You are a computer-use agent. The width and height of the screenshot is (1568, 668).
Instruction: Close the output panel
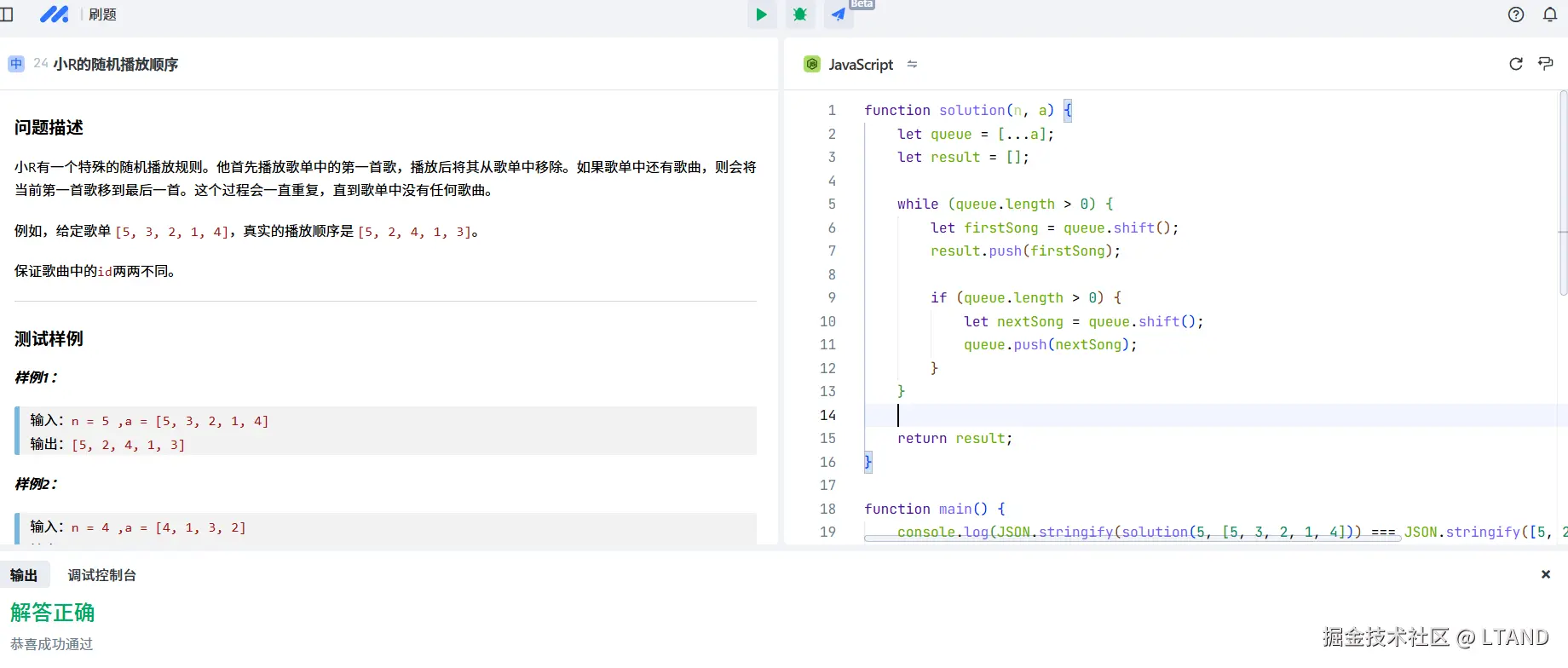[x=1546, y=574]
